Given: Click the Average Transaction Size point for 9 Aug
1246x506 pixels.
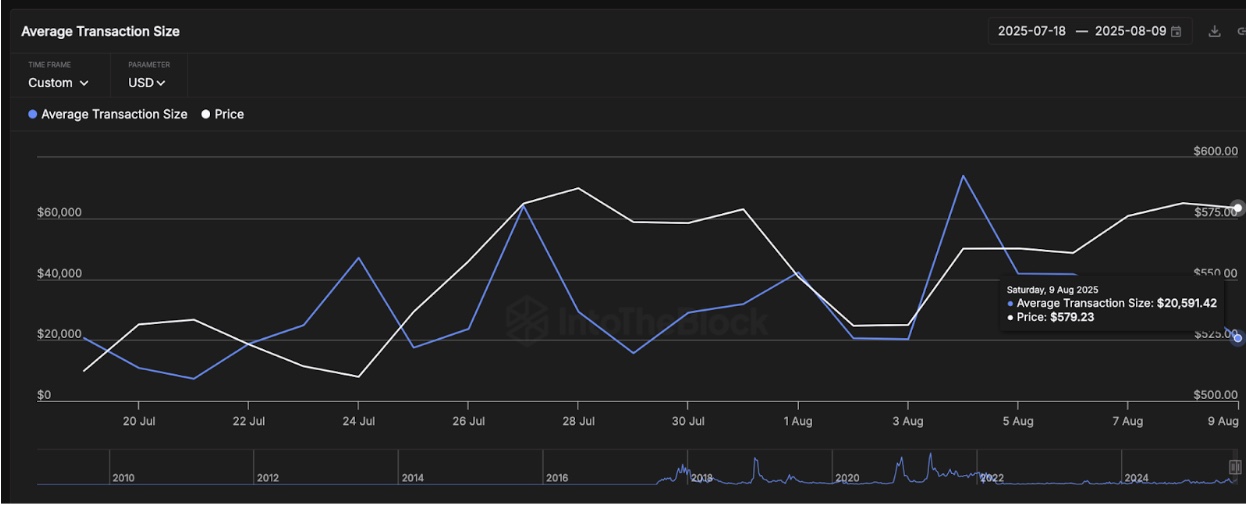Looking at the screenshot, I should click(1238, 338).
